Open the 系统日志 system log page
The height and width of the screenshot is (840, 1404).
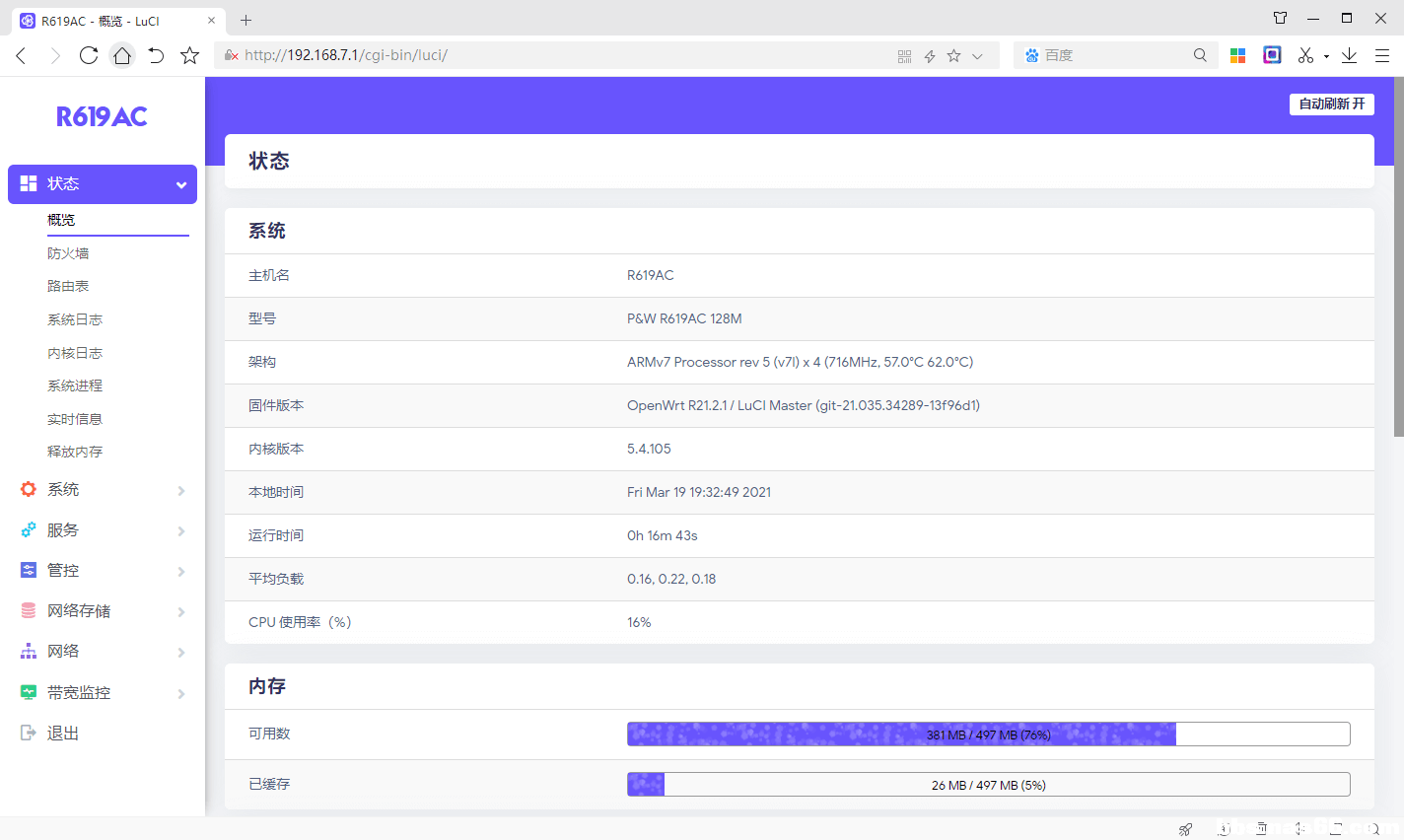(x=75, y=319)
